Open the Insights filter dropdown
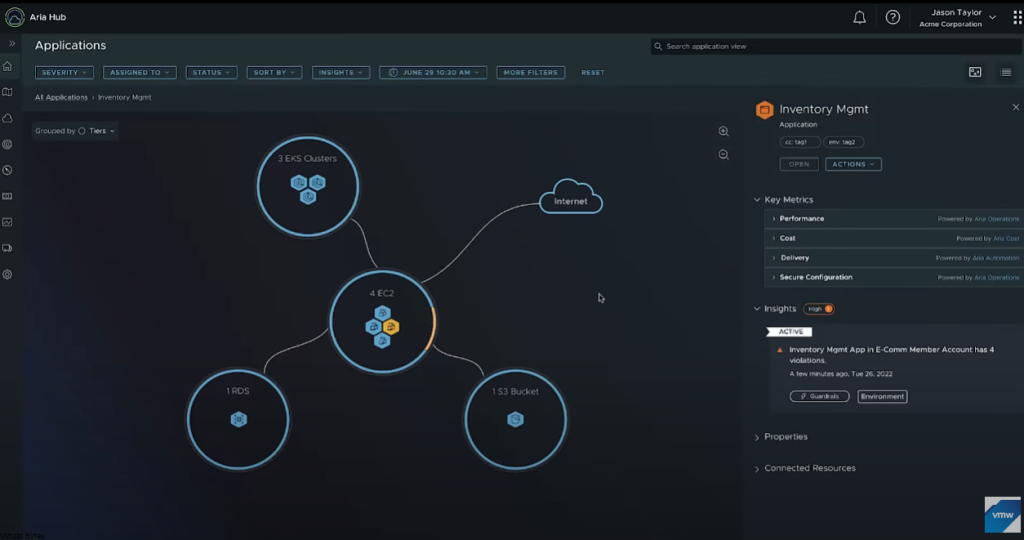 point(341,72)
